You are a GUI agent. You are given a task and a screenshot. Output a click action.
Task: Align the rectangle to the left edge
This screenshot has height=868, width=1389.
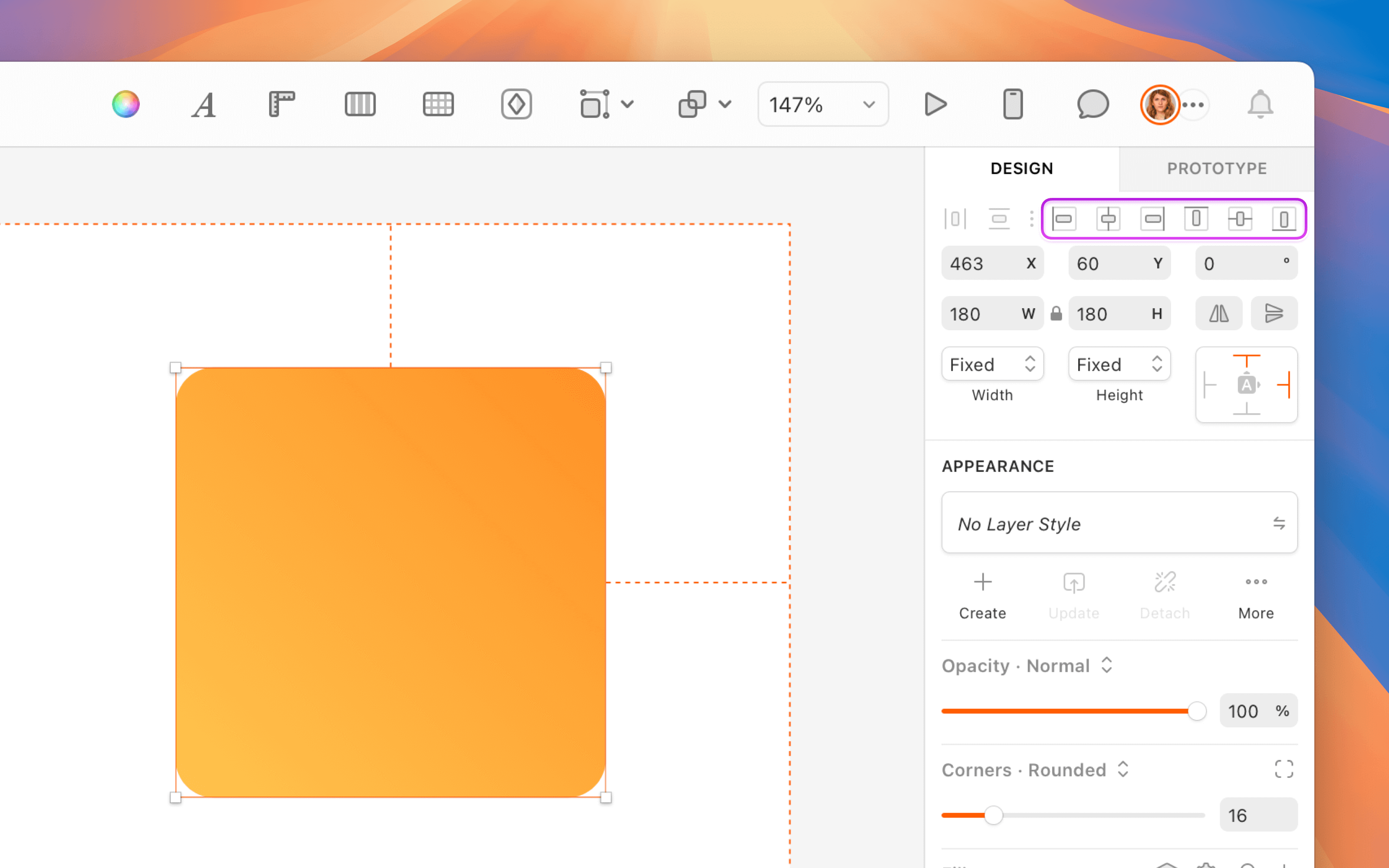click(1065, 219)
